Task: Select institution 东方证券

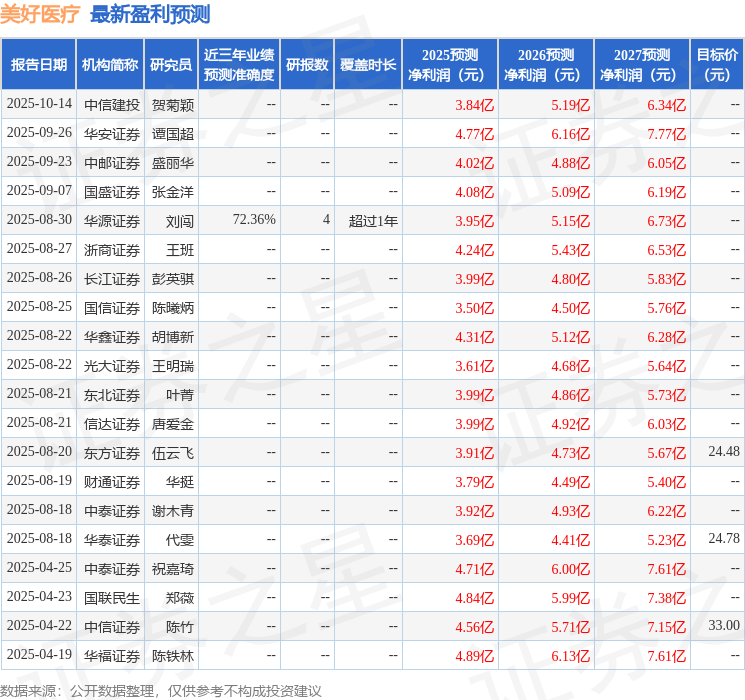Action: 112,453
